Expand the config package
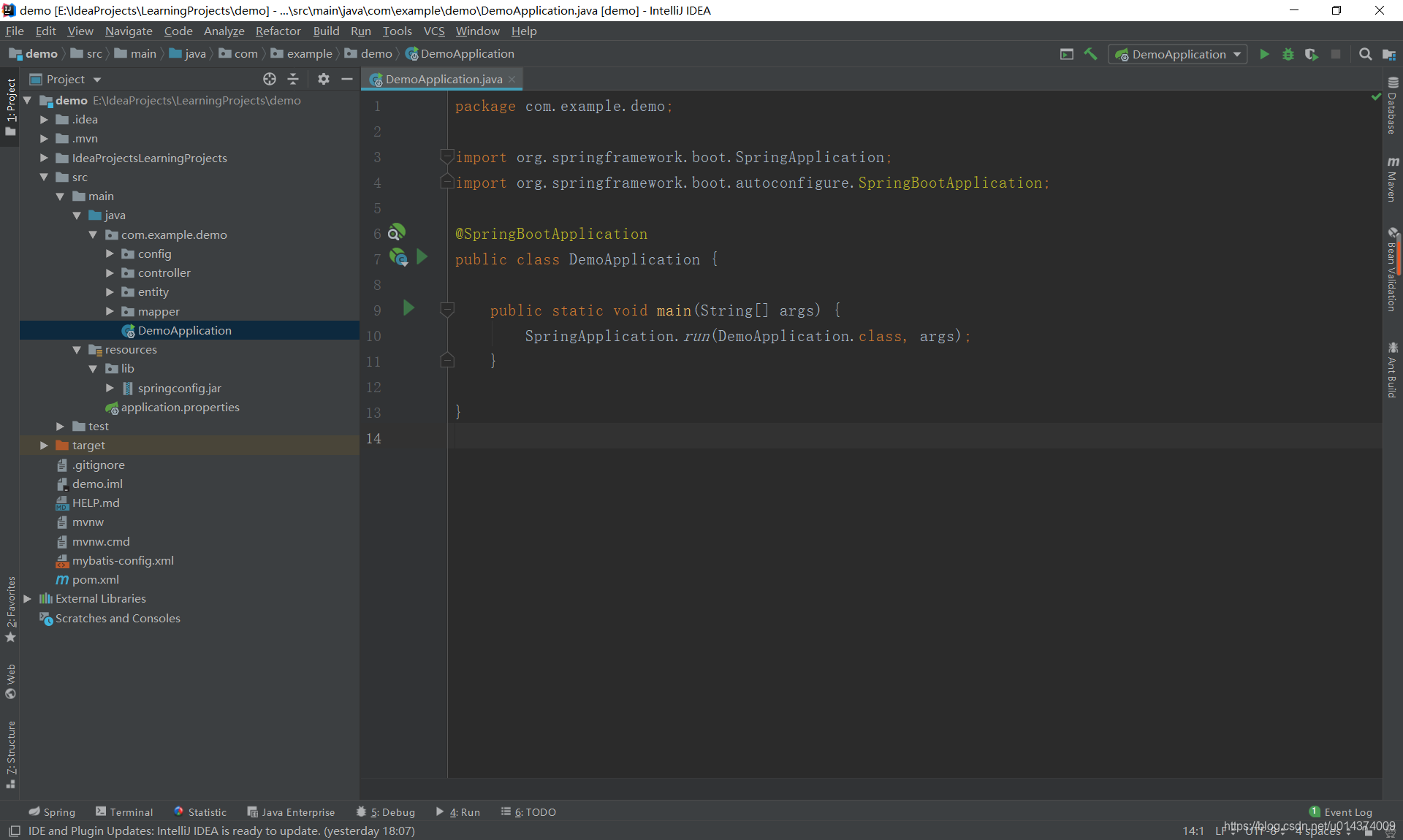 pos(110,253)
